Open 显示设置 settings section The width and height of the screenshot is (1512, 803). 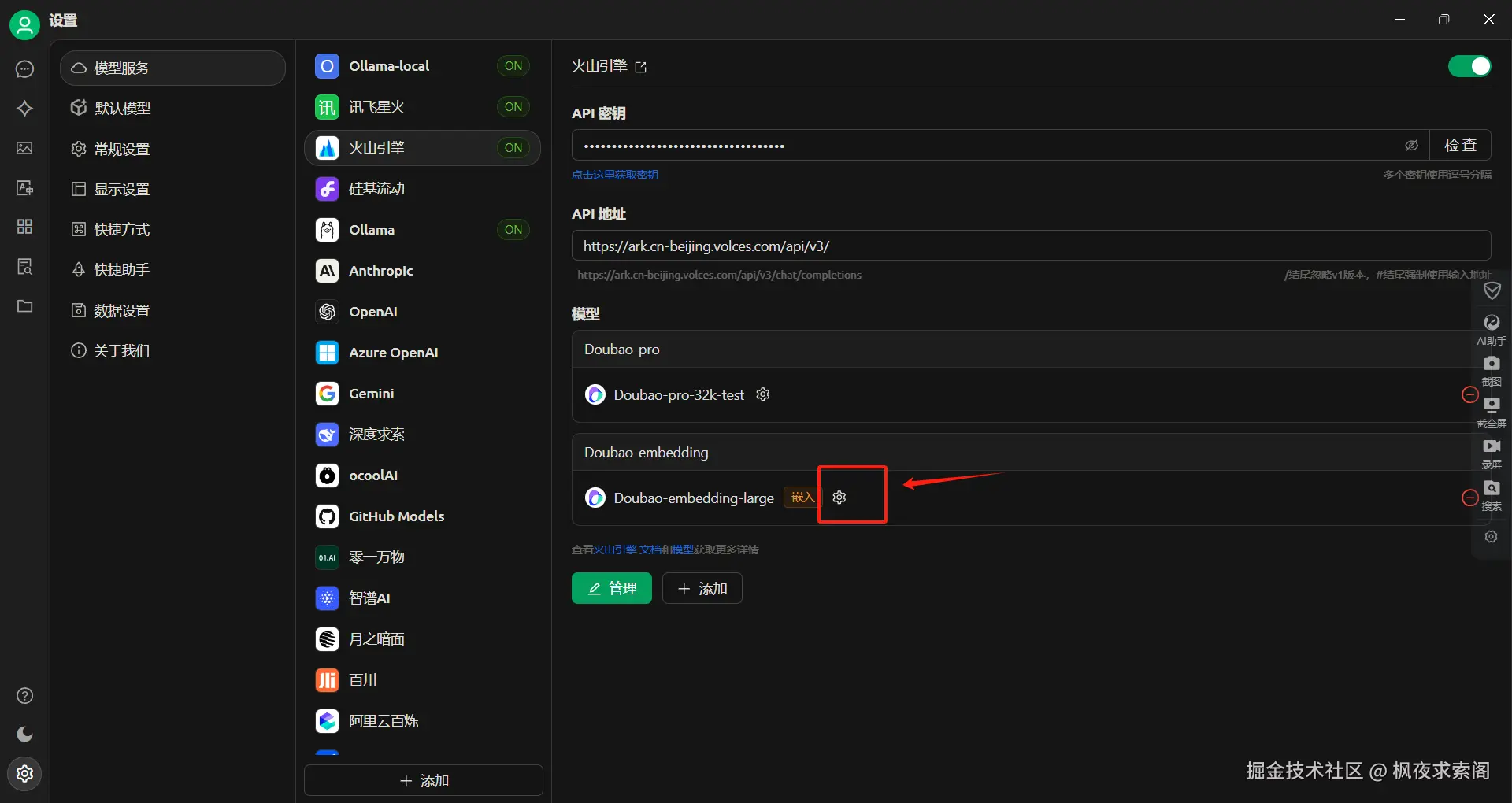tap(172, 189)
